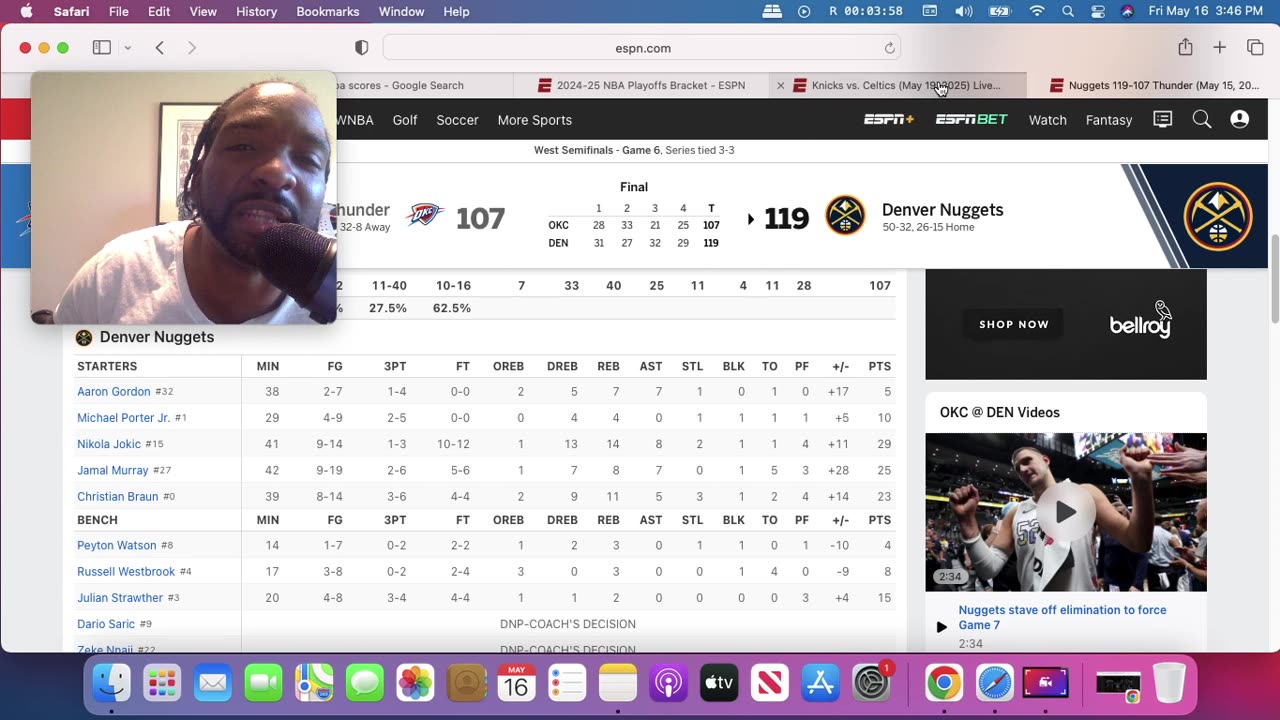Open the History menu

(256, 11)
